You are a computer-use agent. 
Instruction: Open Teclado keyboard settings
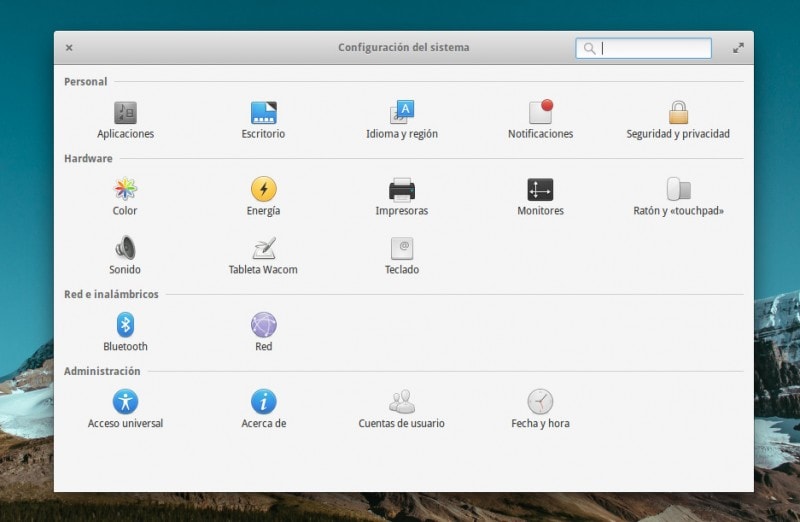point(402,249)
